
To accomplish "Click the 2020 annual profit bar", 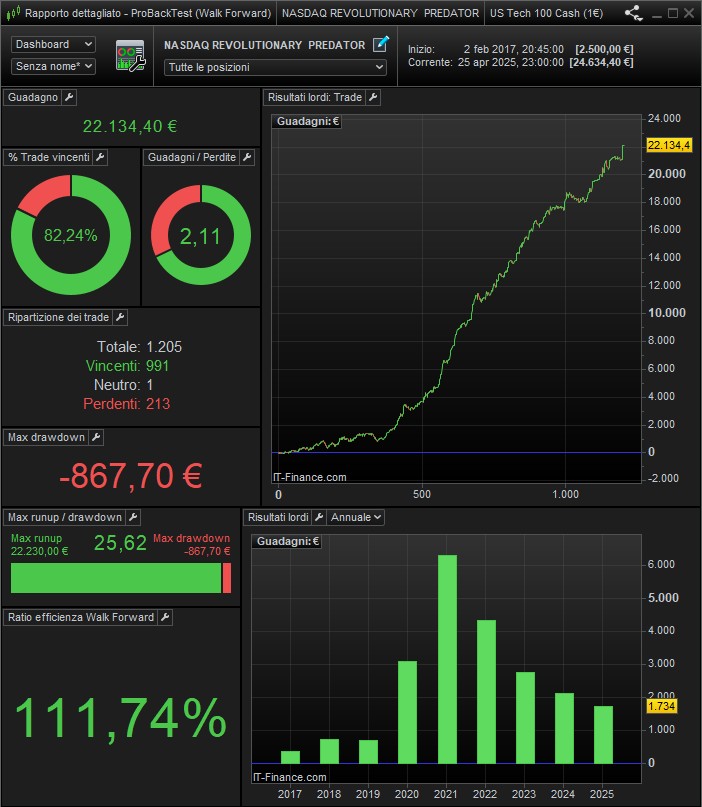I will click(408, 712).
